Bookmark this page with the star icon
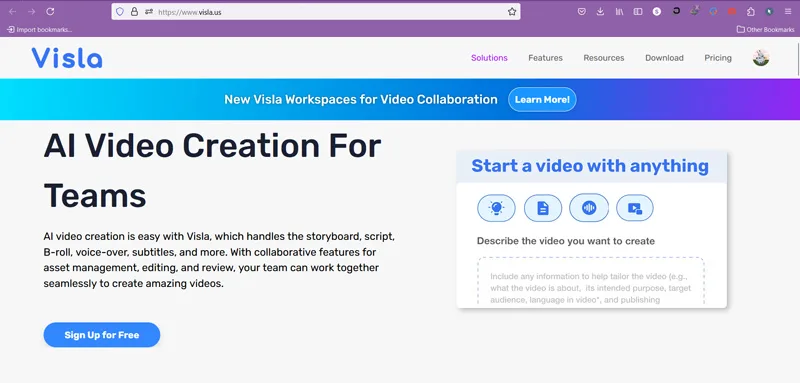 click(512, 11)
